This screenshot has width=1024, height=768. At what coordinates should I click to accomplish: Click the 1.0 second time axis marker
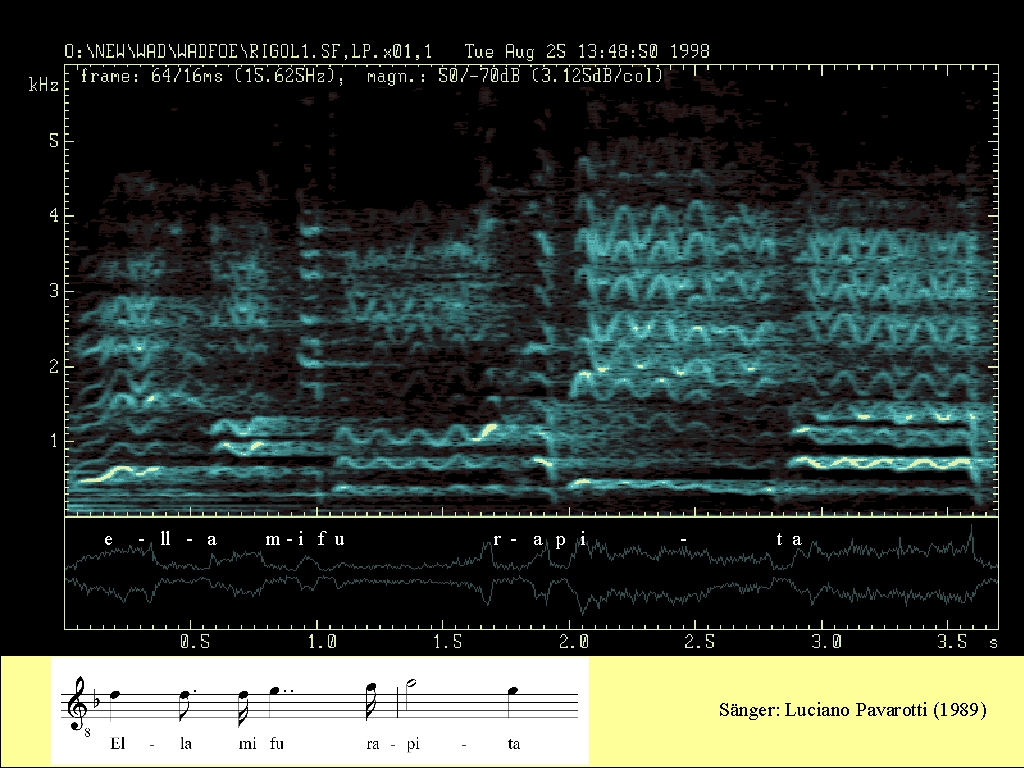[320, 640]
